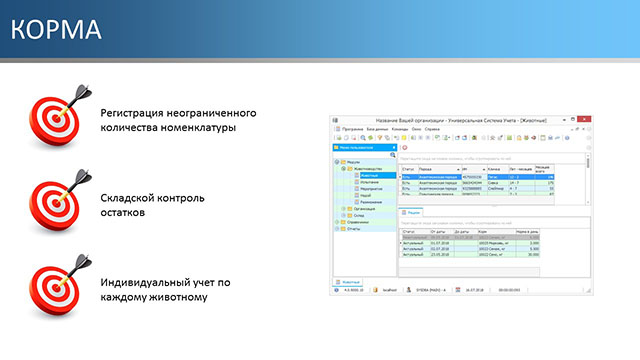Screen dimensions: 640x360
Task: Collapse the Модули tree node
Action: tap(337, 162)
